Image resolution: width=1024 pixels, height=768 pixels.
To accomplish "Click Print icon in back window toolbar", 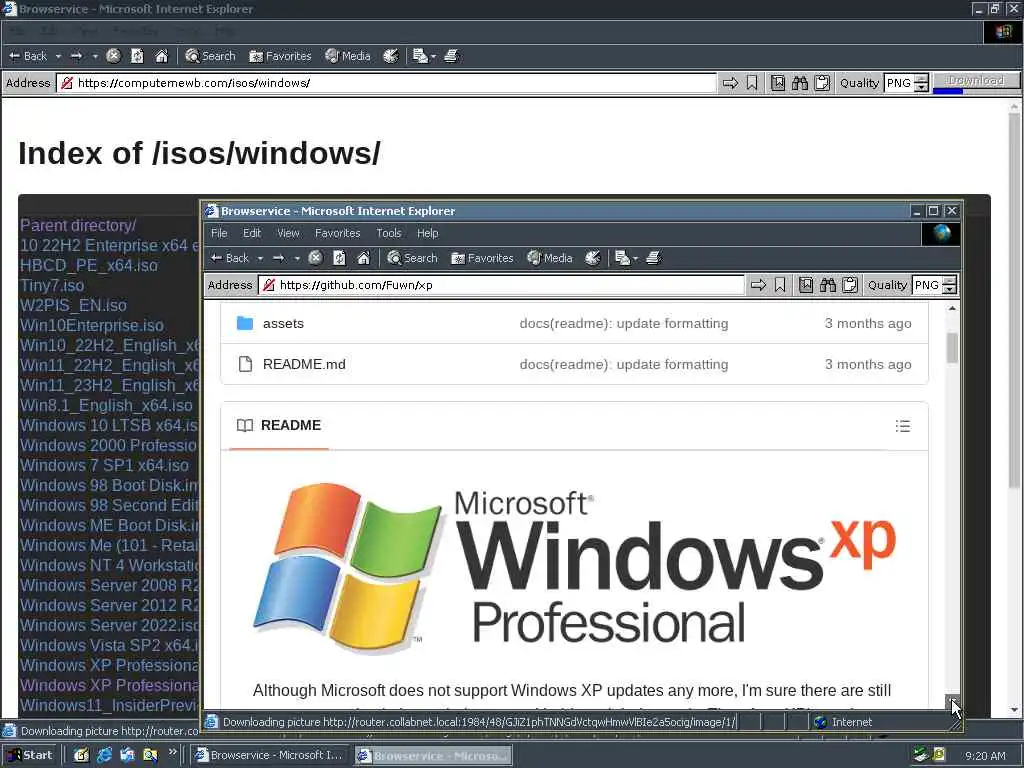I will [452, 56].
